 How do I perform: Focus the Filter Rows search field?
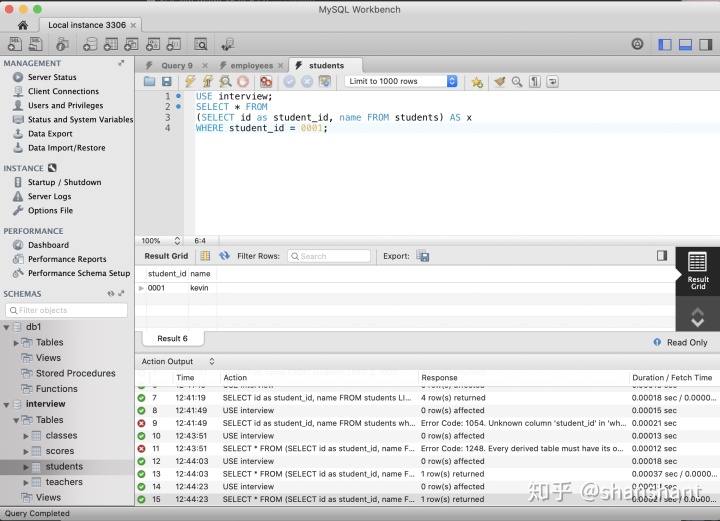tap(329, 256)
